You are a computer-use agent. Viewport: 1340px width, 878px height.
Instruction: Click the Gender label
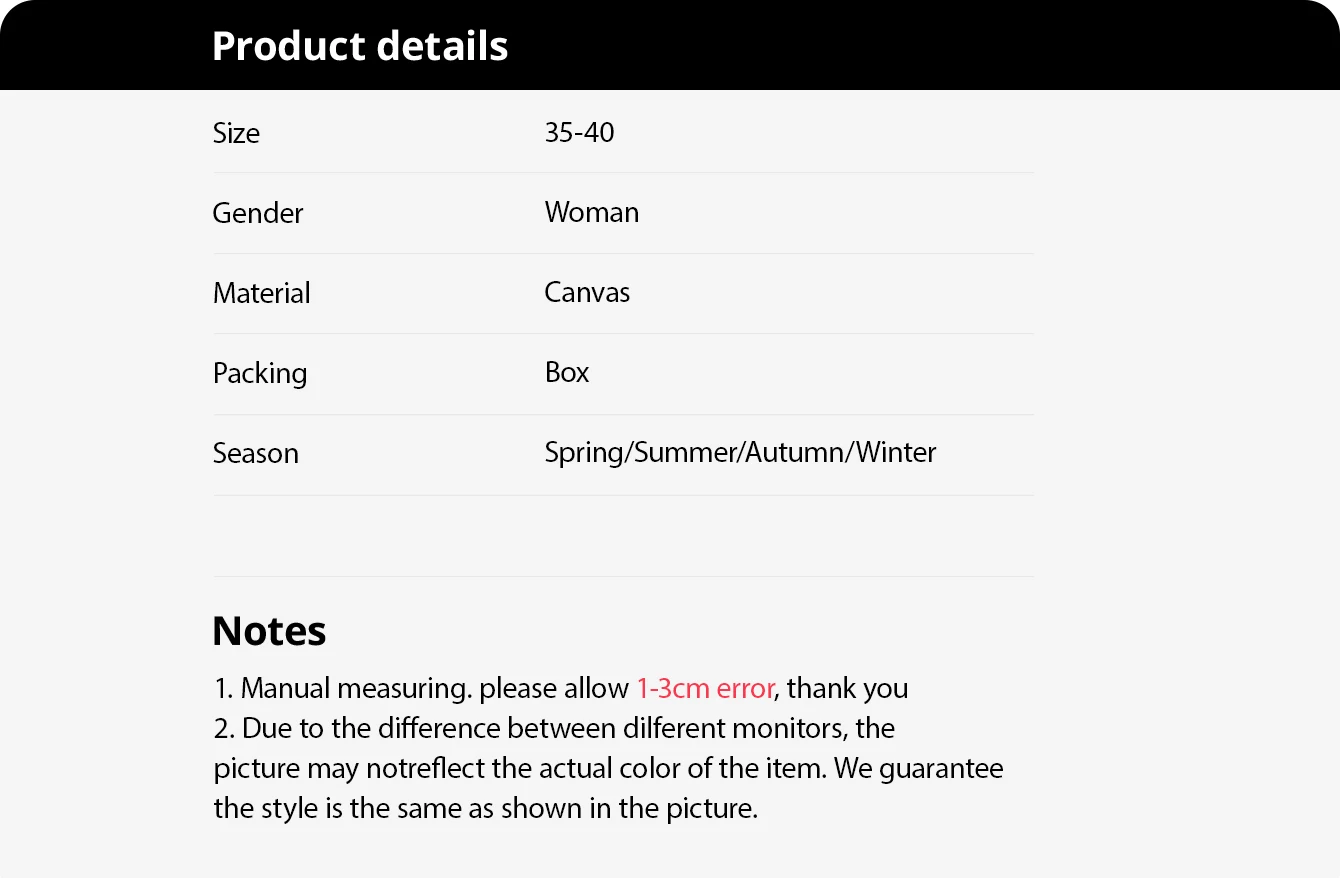[257, 213]
